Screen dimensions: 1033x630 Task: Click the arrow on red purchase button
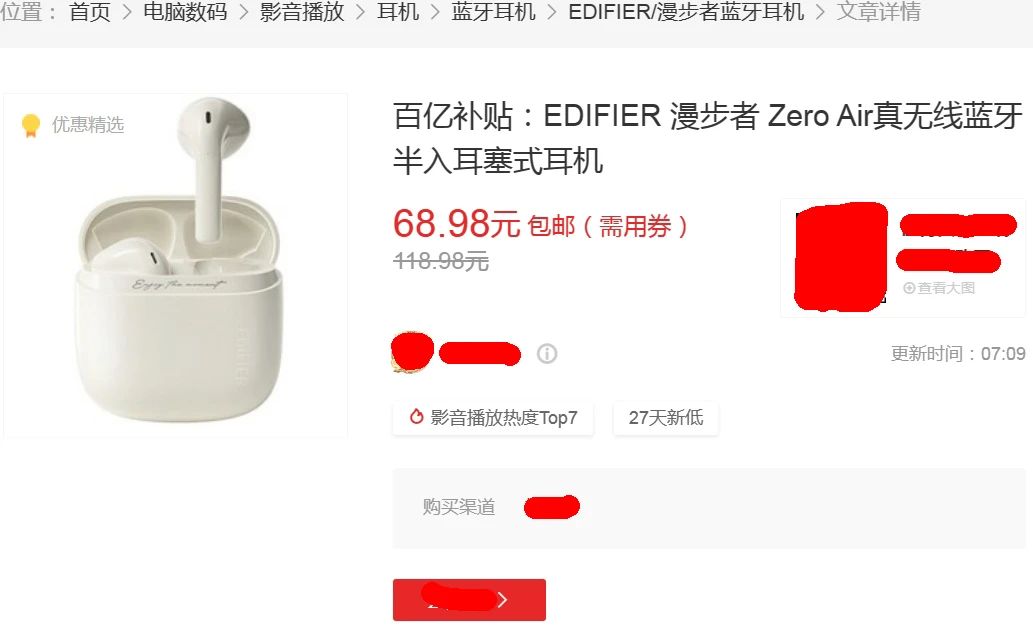coord(503,600)
